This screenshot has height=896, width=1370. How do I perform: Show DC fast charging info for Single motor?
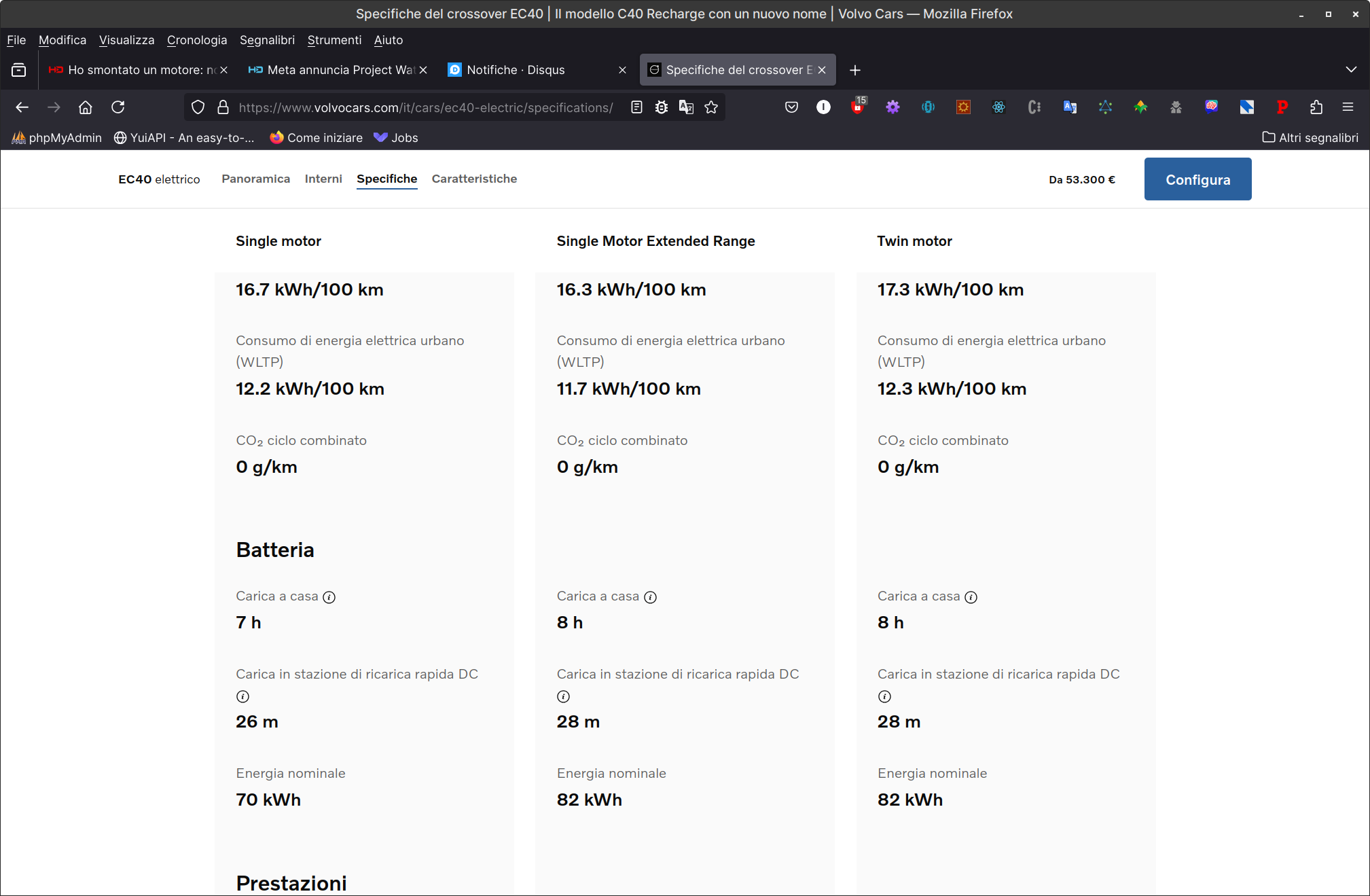[x=242, y=696]
